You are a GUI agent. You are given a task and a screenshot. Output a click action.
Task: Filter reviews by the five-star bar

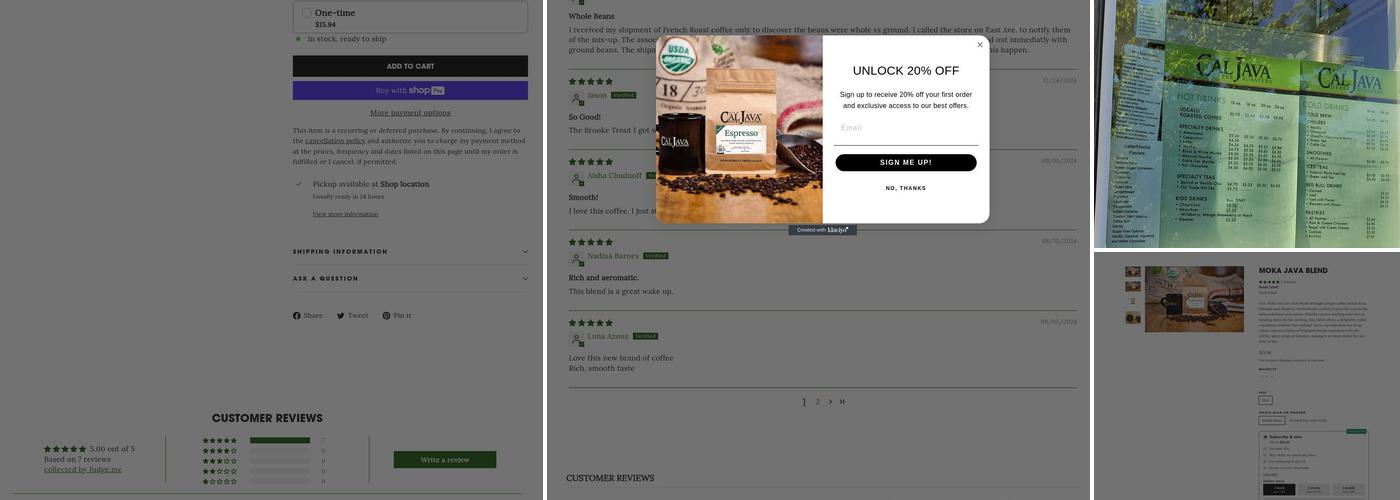pos(280,440)
